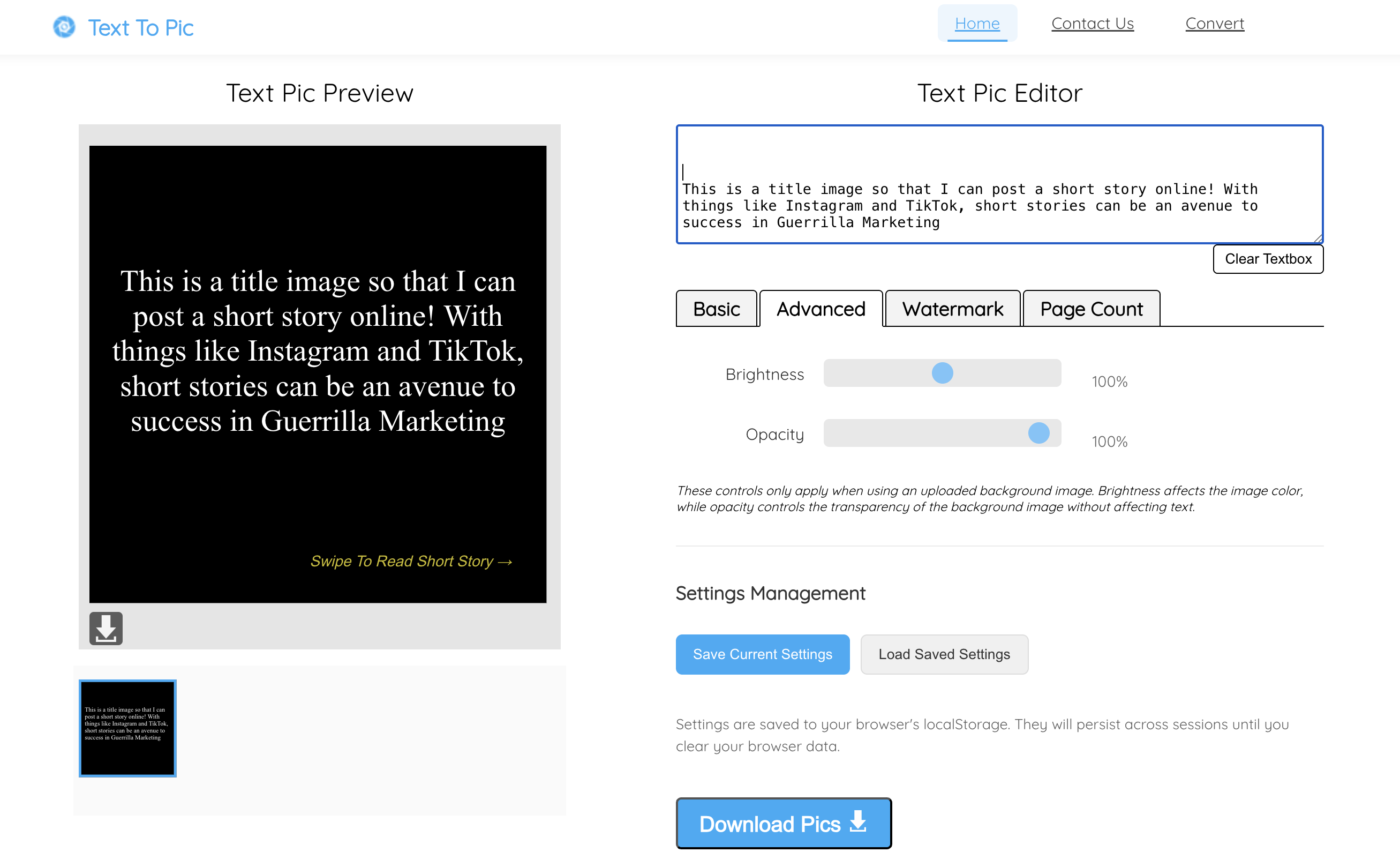The width and height of the screenshot is (1400, 867).
Task: Switch to the Basic tab
Action: coord(716,309)
